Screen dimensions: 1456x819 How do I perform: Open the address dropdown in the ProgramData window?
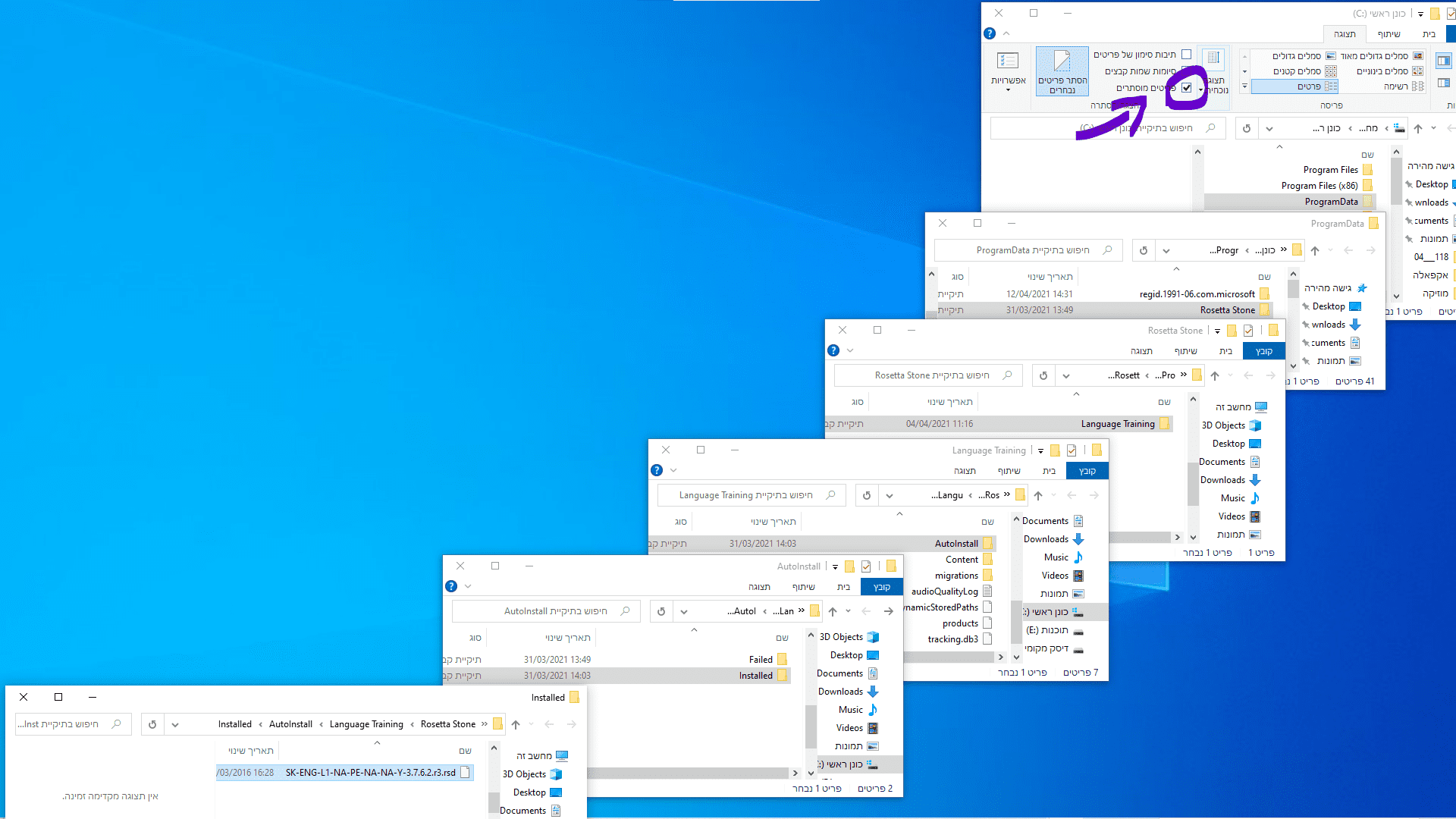tap(1166, 250)
